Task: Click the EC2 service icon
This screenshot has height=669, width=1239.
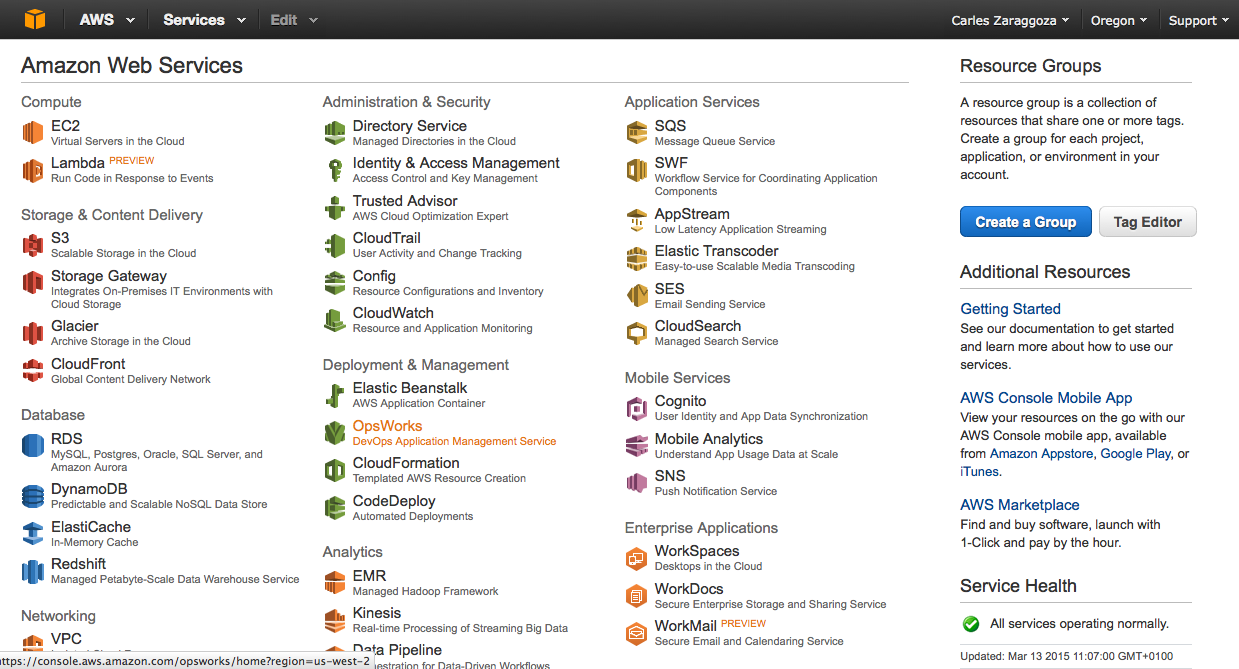Action: point(33,133)
